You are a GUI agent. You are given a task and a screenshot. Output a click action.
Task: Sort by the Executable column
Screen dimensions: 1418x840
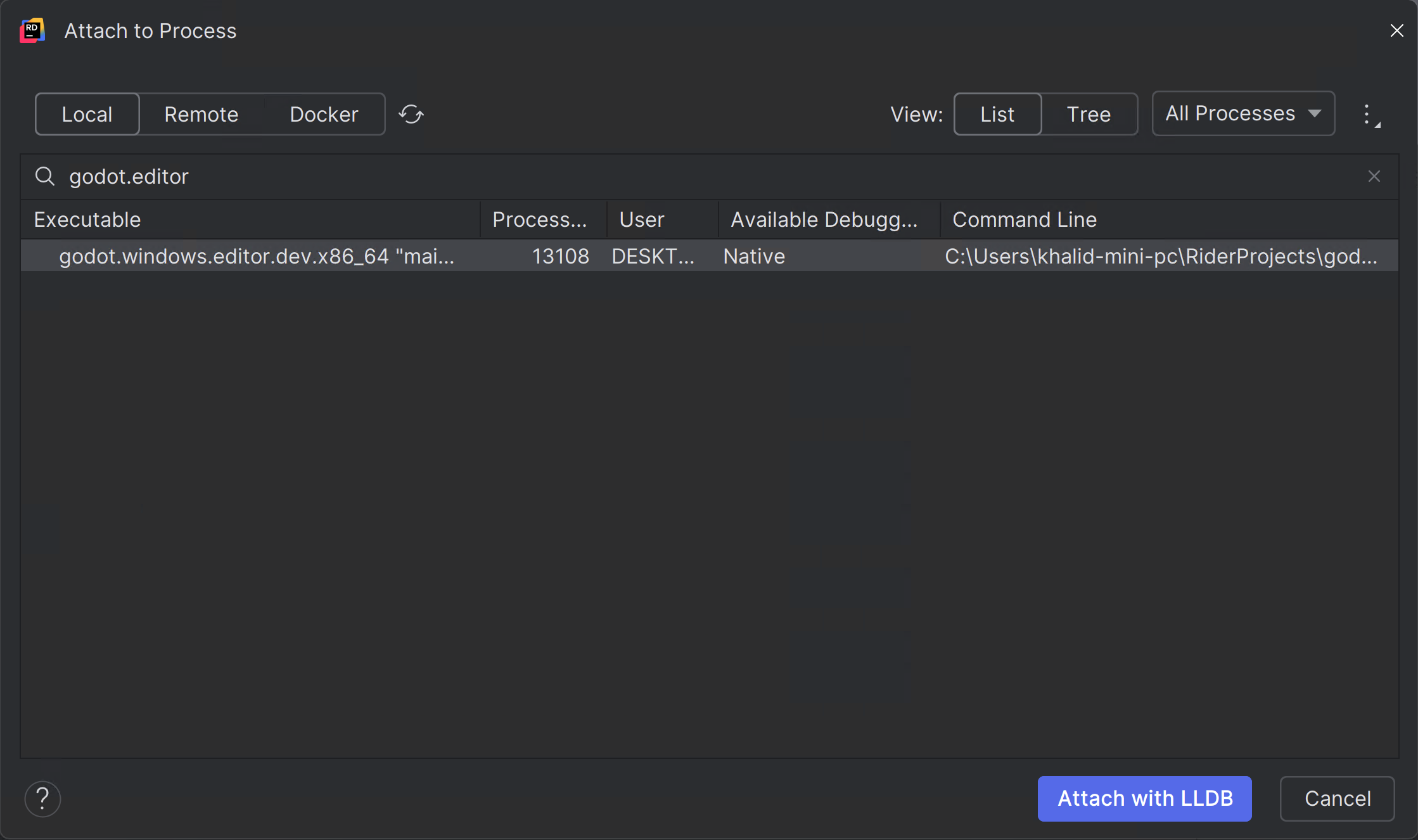tap(87, 219)
